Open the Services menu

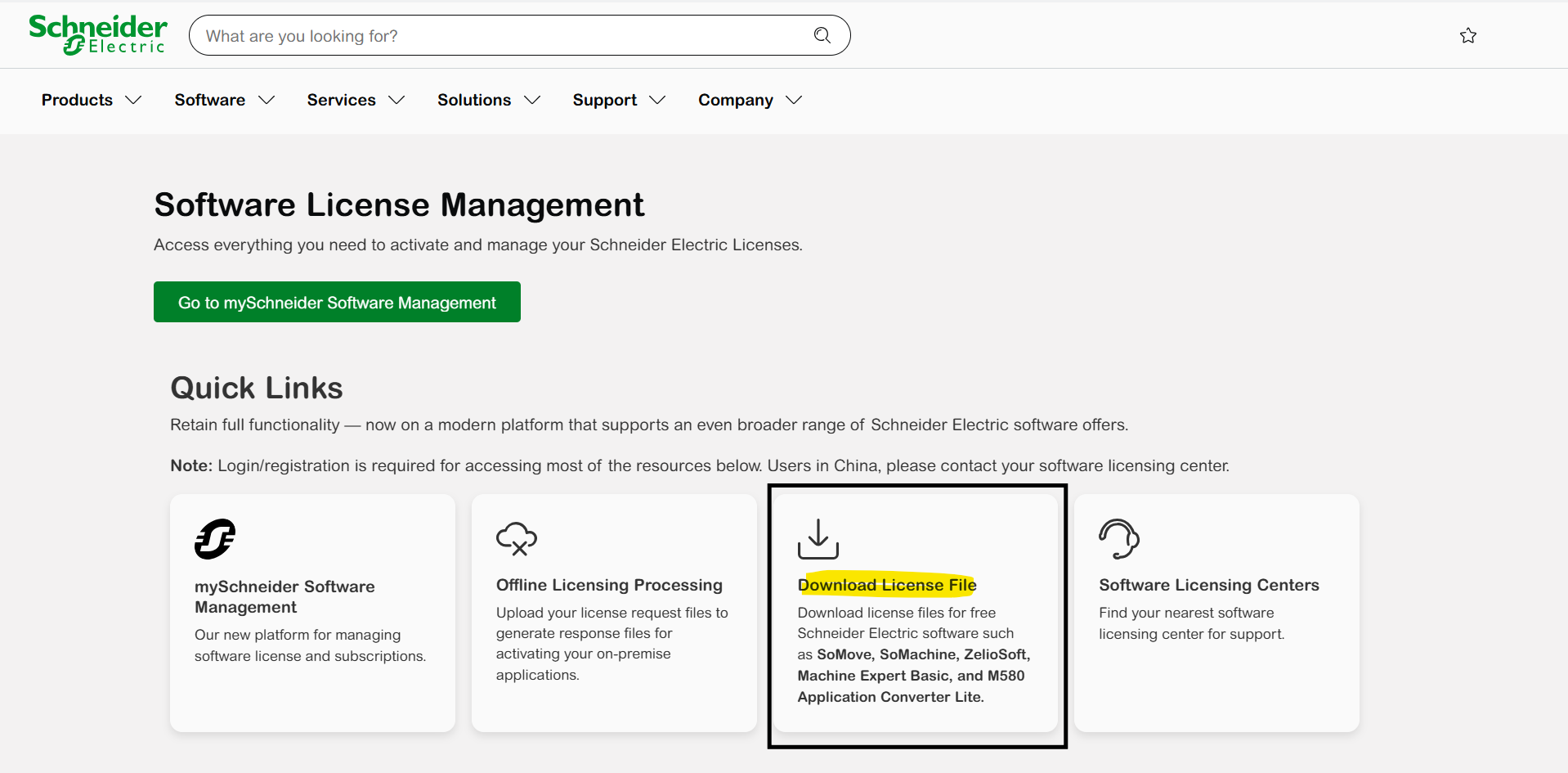(x=341, y=100)
